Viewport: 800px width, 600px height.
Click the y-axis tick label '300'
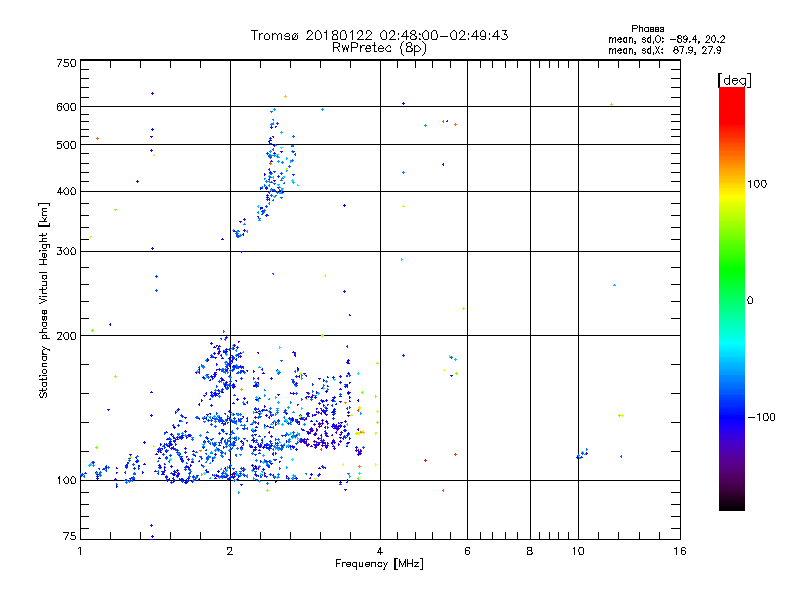[66, 251]
